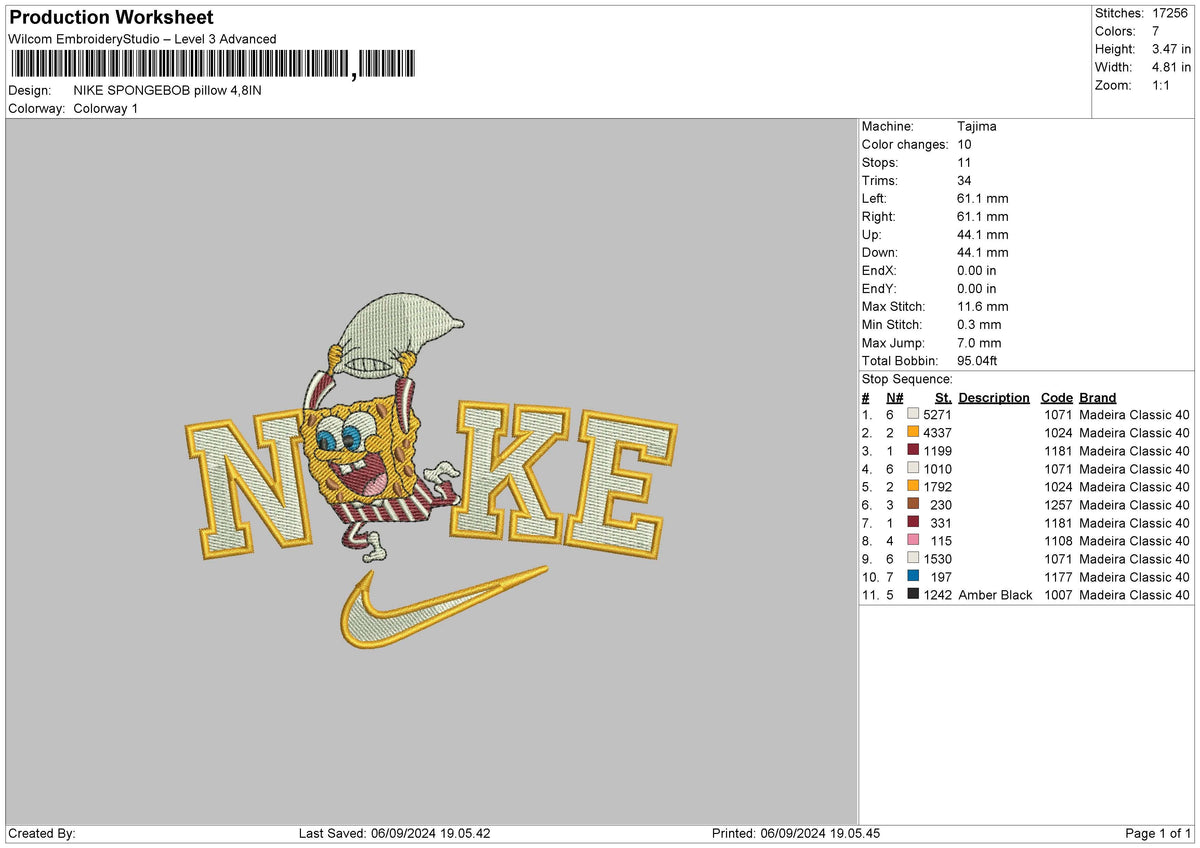
Task: Click the Description column header
Action: click(993, 398)
